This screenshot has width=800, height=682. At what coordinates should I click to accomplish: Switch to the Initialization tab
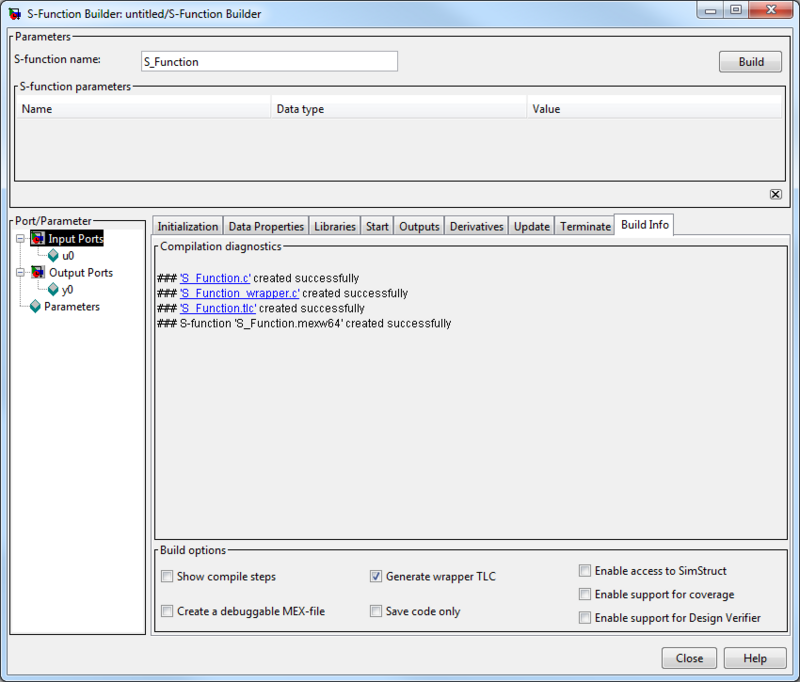(x=187, y=227)
